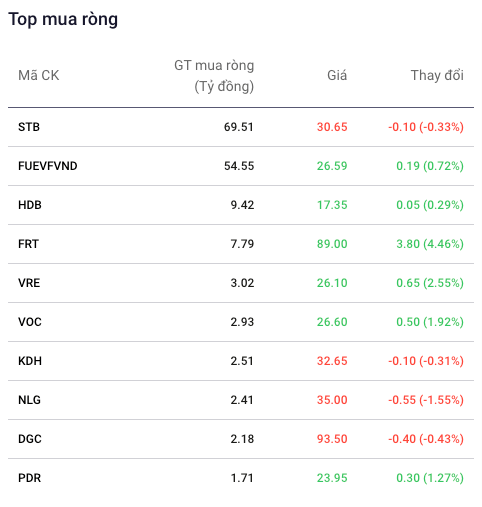The height and width of the screenshot is (507, 482).
Task: Sort by GT mua ròng column header
Action: (x=214, y=76)
